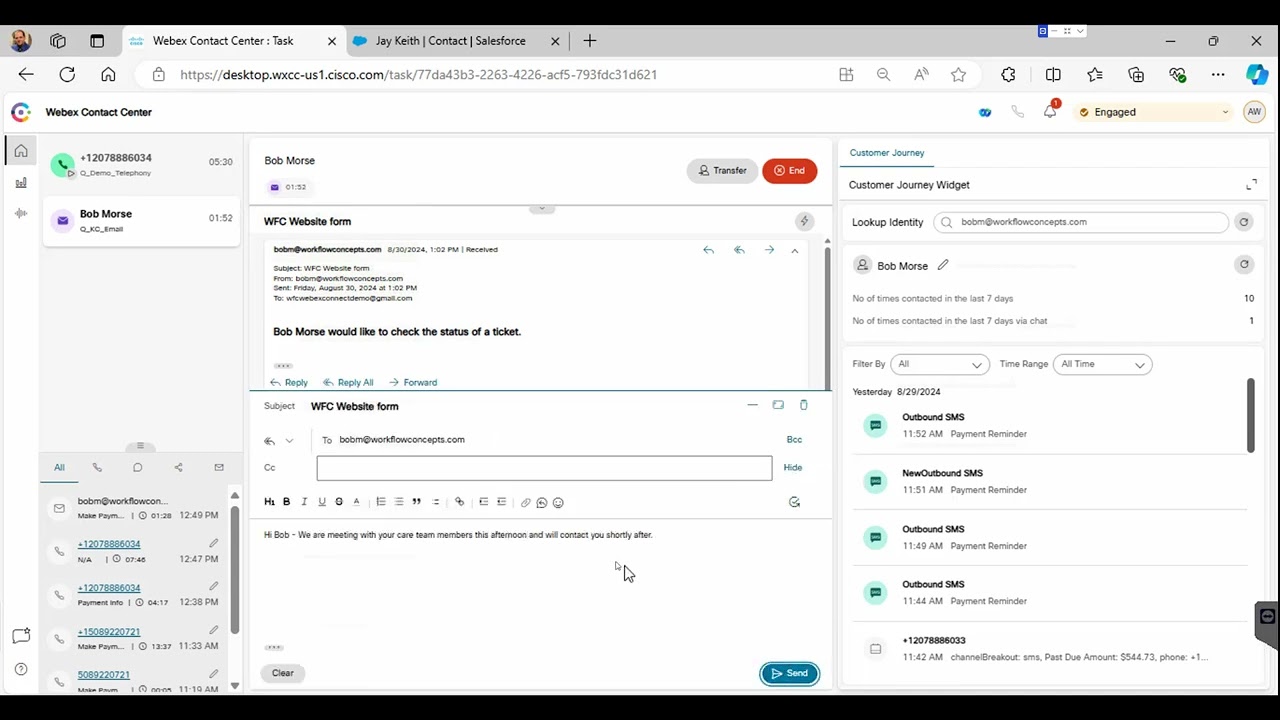1280x720 pixels.
Task: Insert numbered list in email editor
Action: coord(381,502)
